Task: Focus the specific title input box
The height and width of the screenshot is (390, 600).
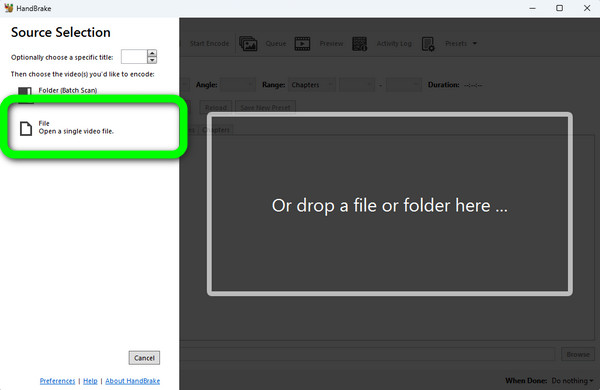Action: coord(134,57)
